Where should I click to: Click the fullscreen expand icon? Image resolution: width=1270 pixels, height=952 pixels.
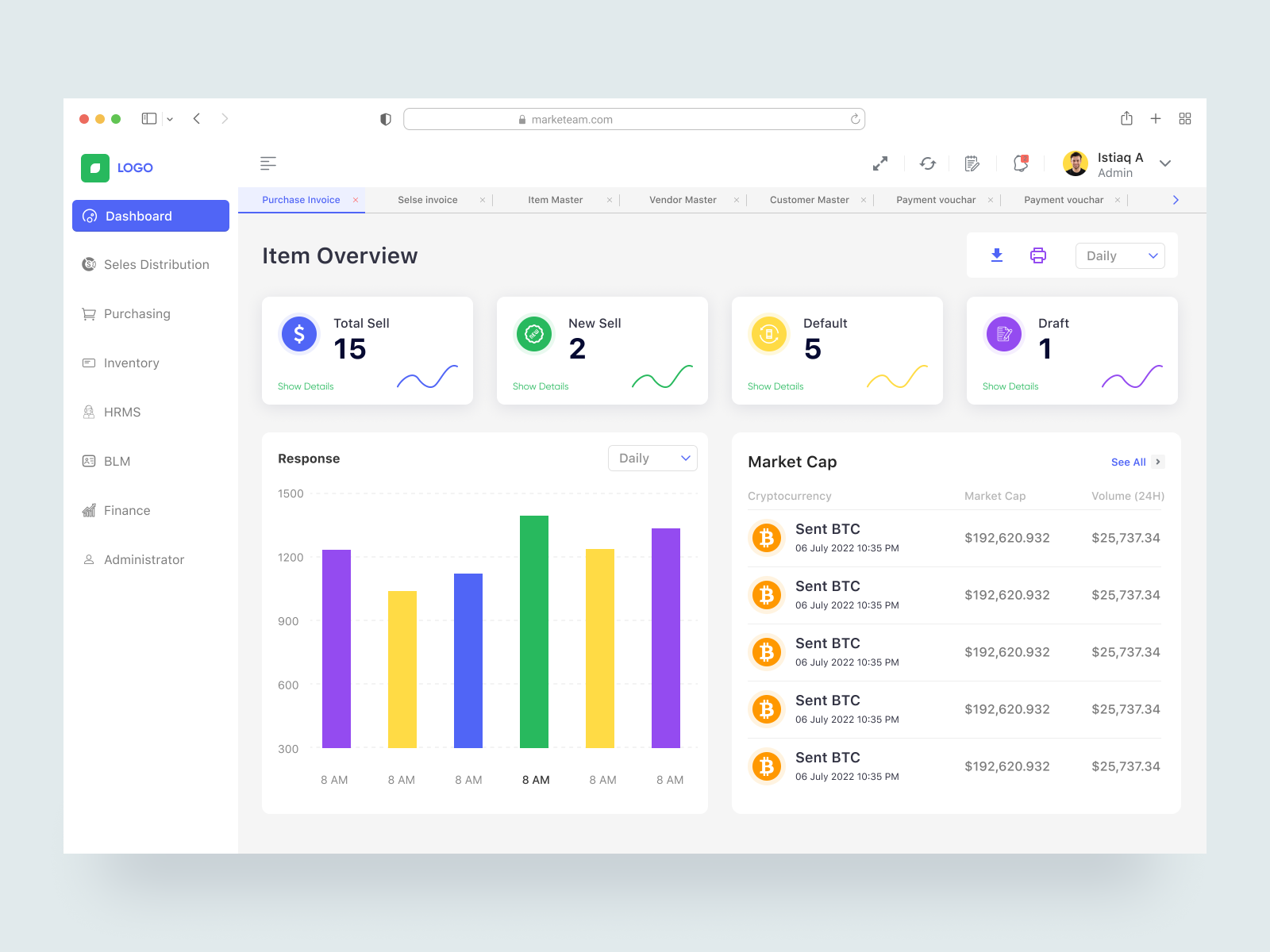[x=880, y=163]
